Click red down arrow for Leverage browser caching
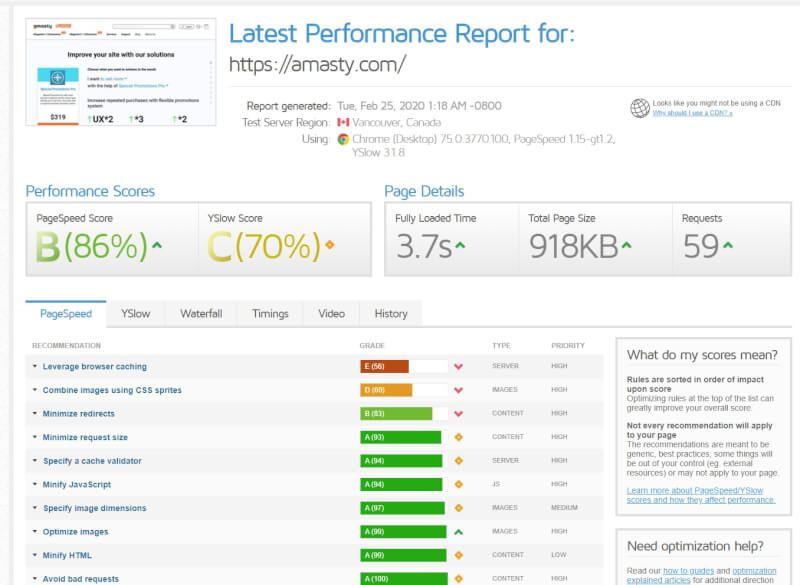This screenshot has height=585, width=800. (x=458, y=367)
